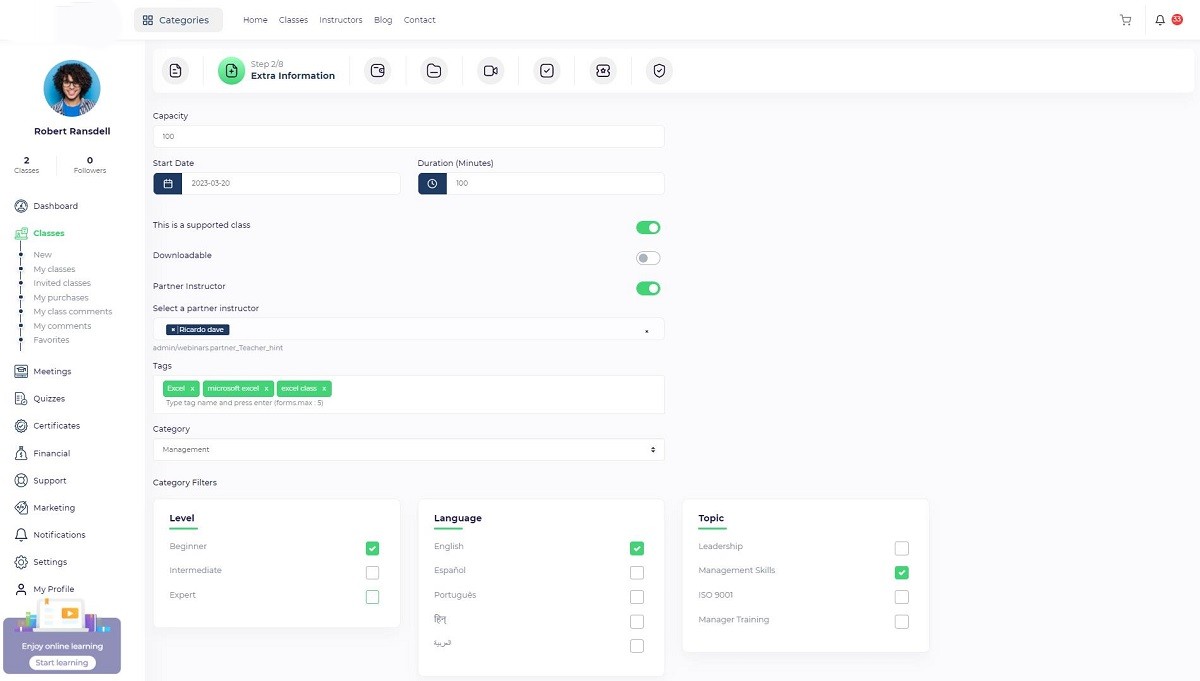The width and height of the screenshot is (1200, 681).
Task: Click the clock icon beside Duration
Action: pos(432,184)
